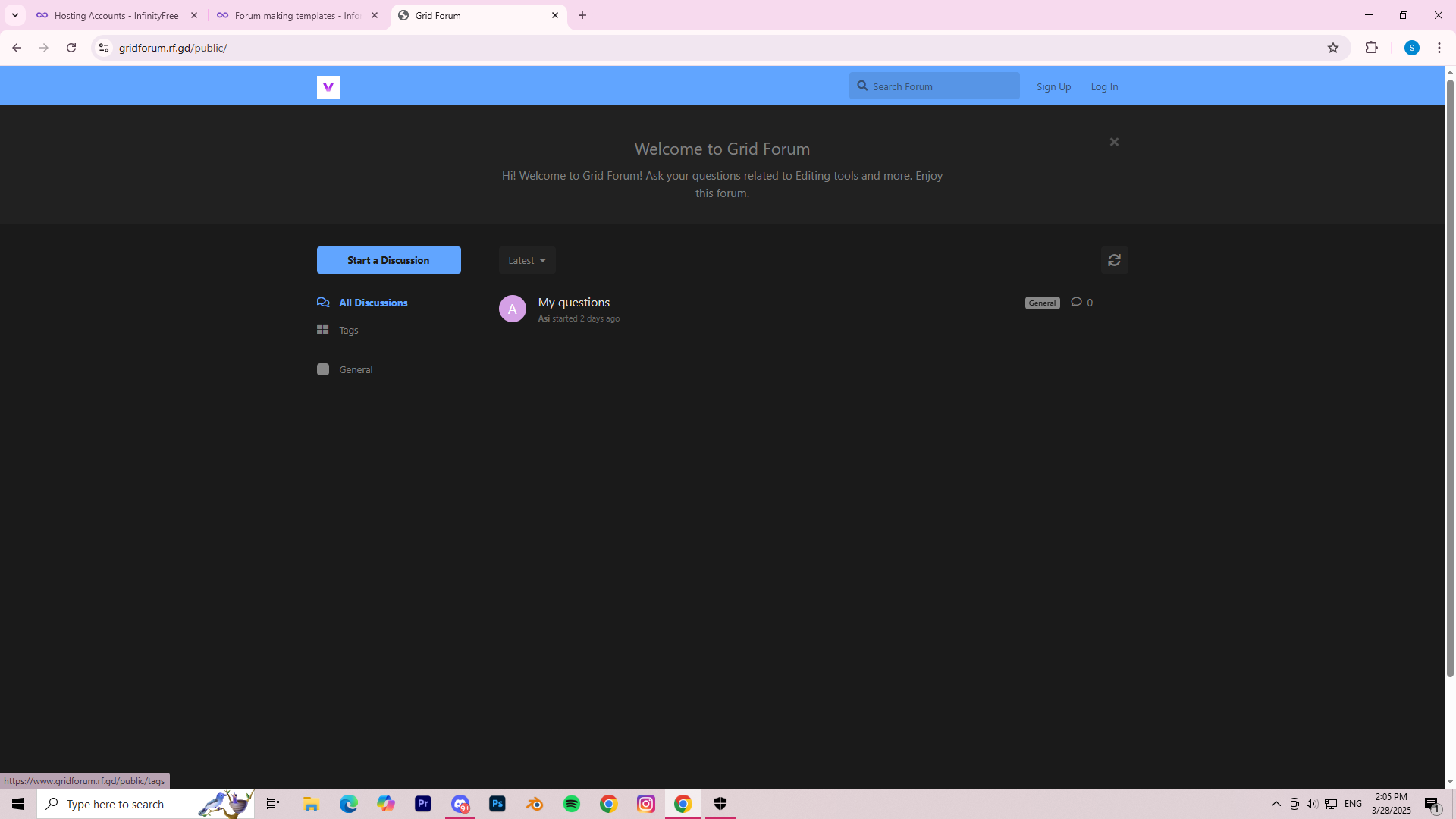Click the forum logo in the header
Viewport: 1456px width, 819px height.
(x=328, y=87)
